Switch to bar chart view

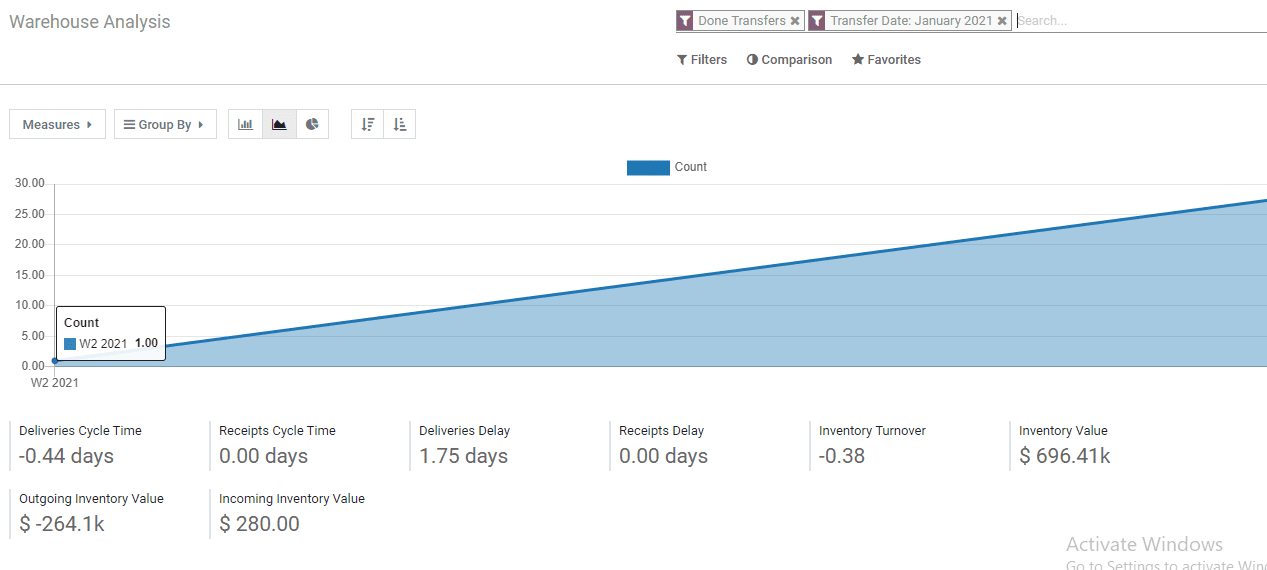[x=246, y=124]
